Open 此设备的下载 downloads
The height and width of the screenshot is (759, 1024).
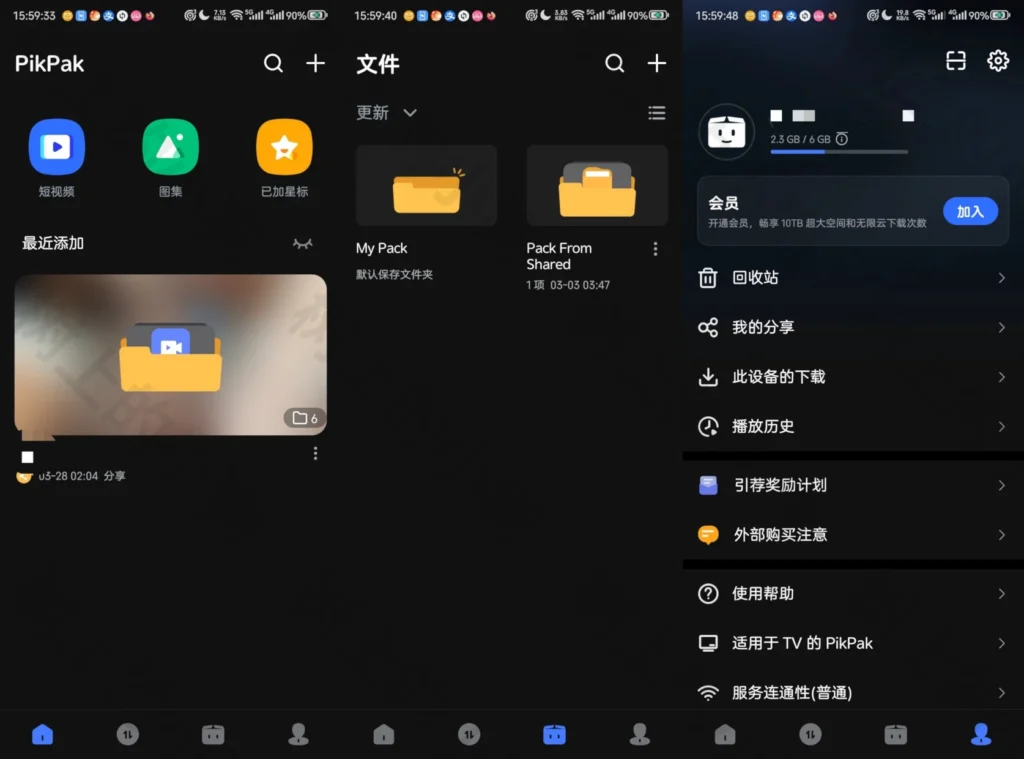click(x=852, y=377)
